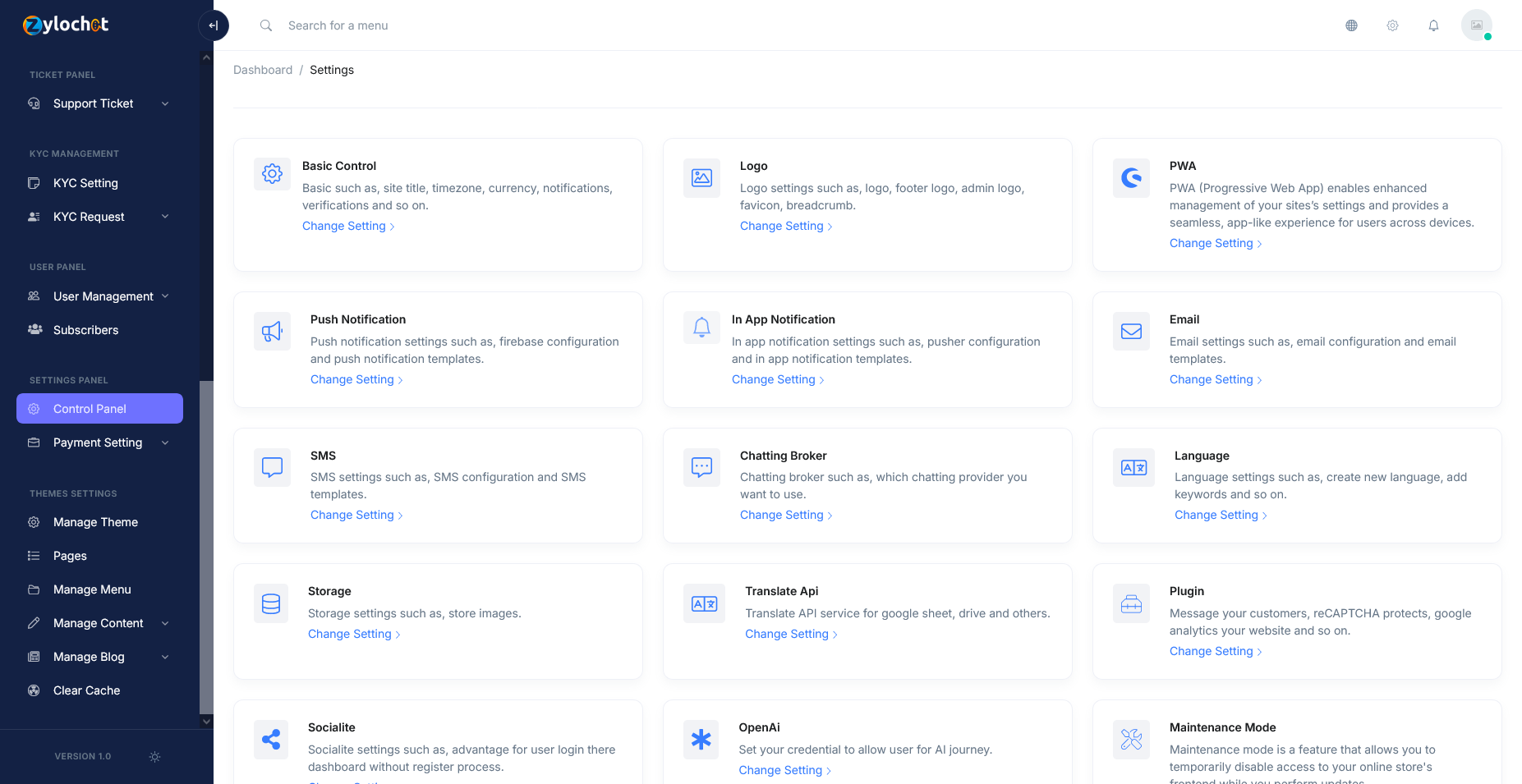Viewport: 1522px width, 784px height.
Task: Open the globe language icon in header
Action: pos(1351,25)
